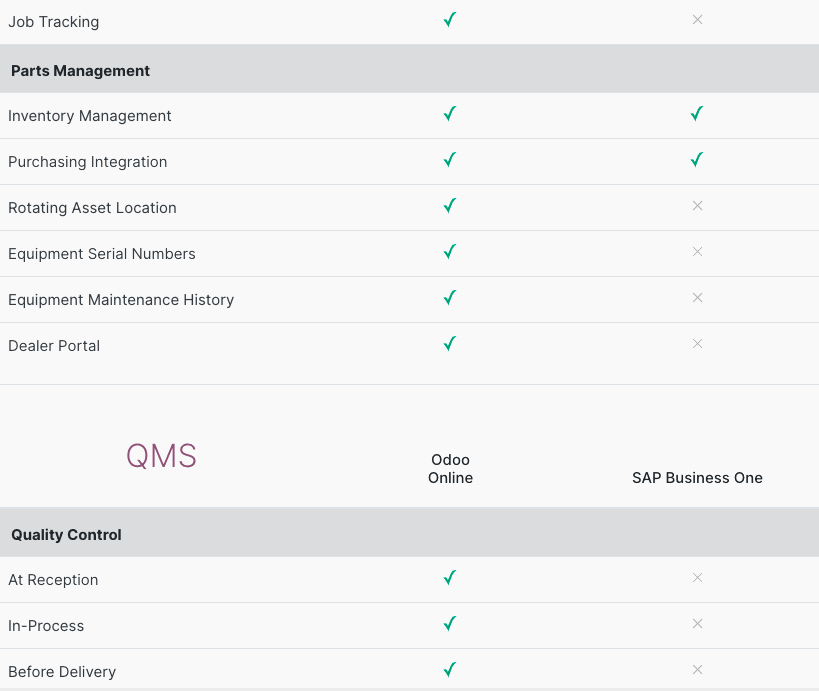Click SAP checkmark for Purchasing Integration
This screenshot has width=819, height=691.
tap(697, 160)
